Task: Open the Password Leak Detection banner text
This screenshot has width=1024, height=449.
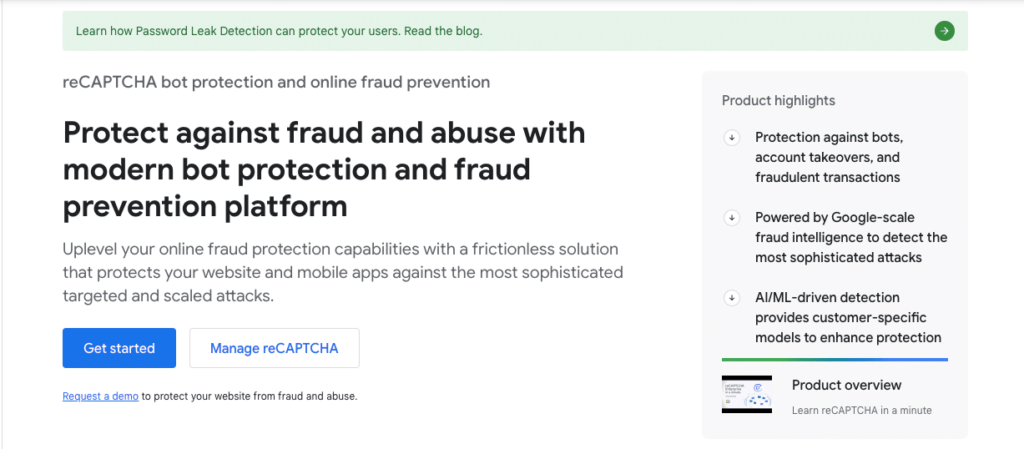Action: tap(279, 31)
